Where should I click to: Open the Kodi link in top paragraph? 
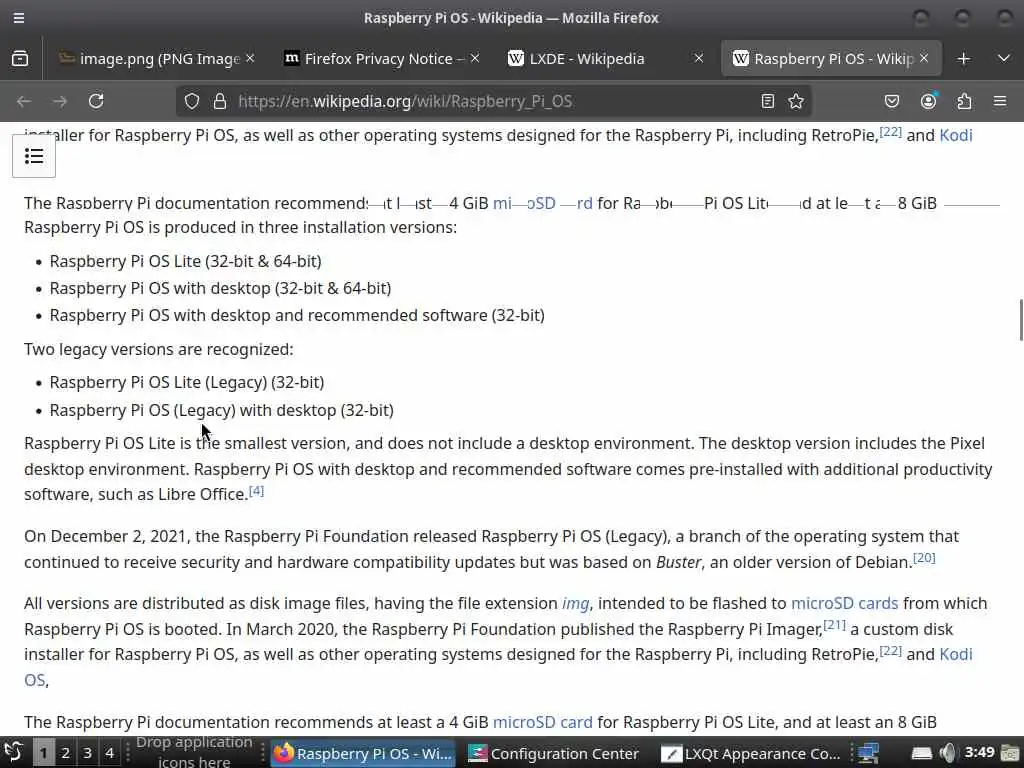[955, 135]
